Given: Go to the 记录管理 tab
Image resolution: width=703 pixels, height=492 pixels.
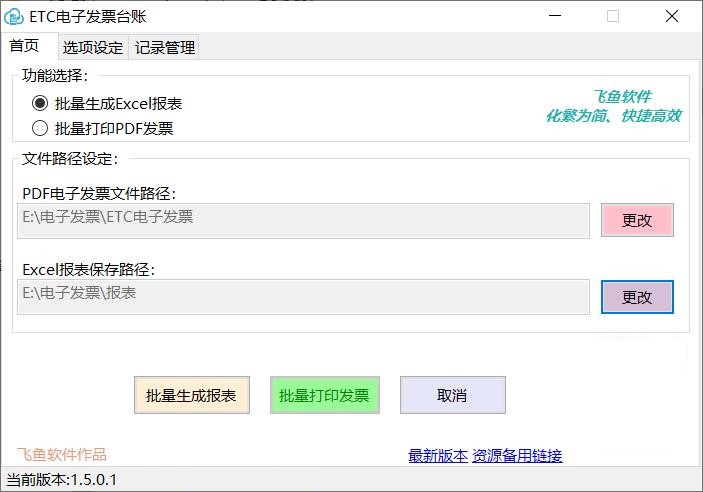Looking at the screenshot, I should pyautogui.click(x=165, y=47).
